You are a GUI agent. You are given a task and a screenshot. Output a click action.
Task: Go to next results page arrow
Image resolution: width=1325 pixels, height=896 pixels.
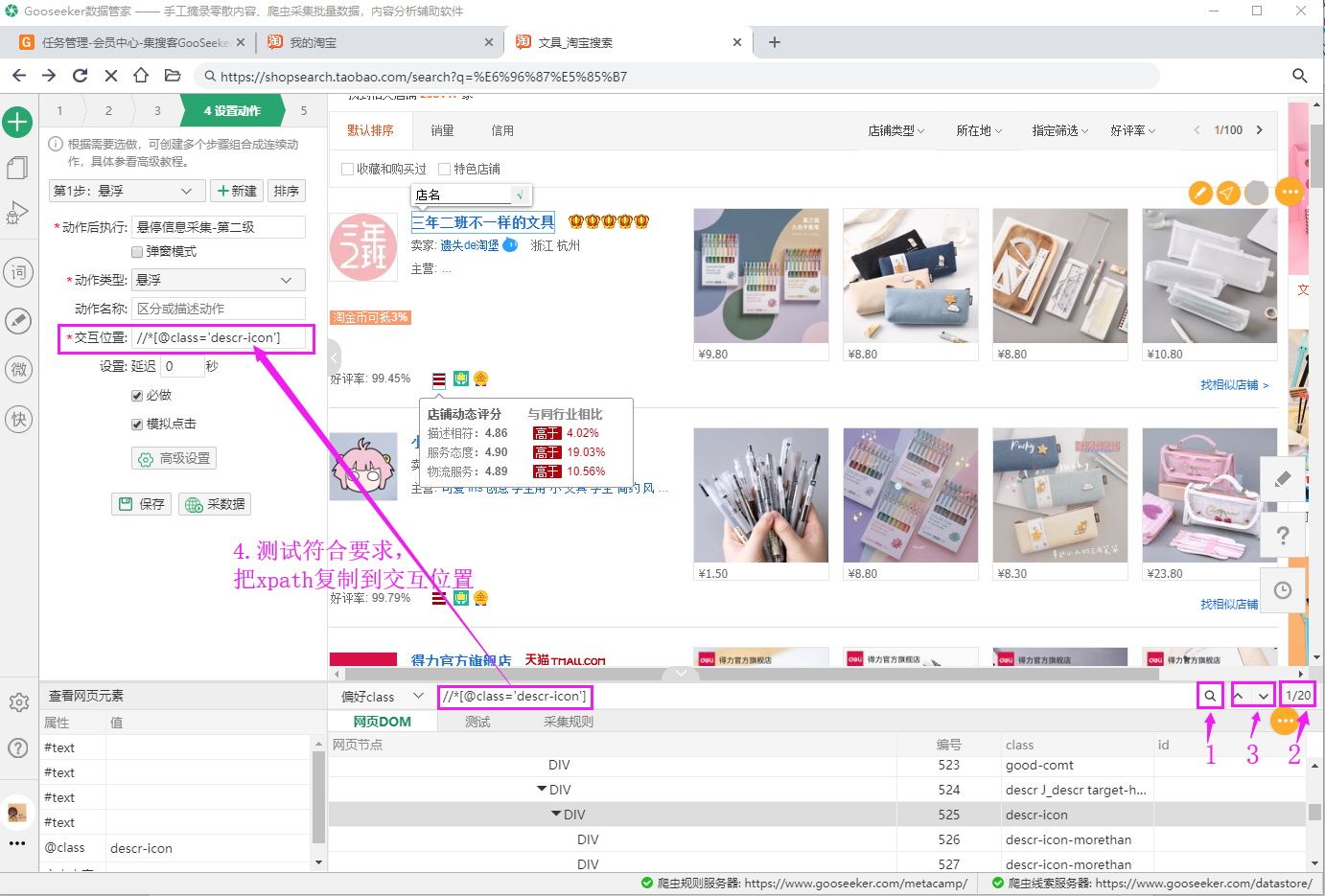pos(1260,130)
